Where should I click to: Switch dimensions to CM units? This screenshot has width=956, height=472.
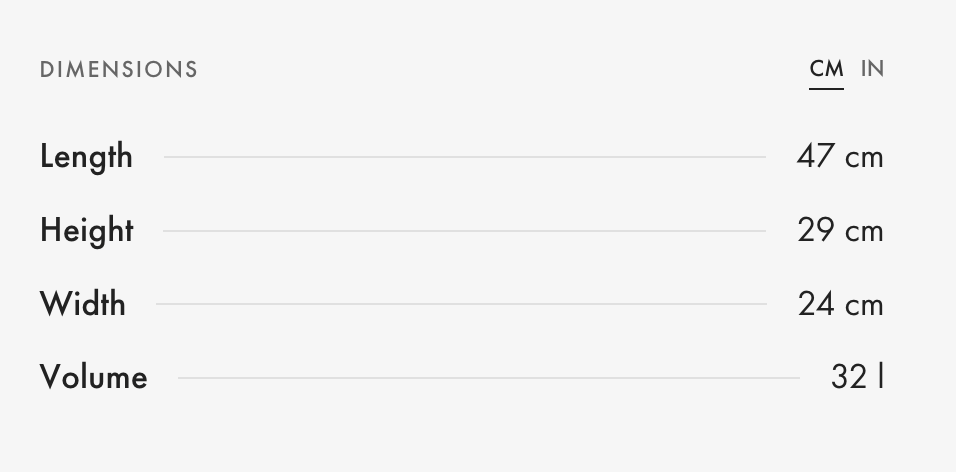(x=826, y=69)
